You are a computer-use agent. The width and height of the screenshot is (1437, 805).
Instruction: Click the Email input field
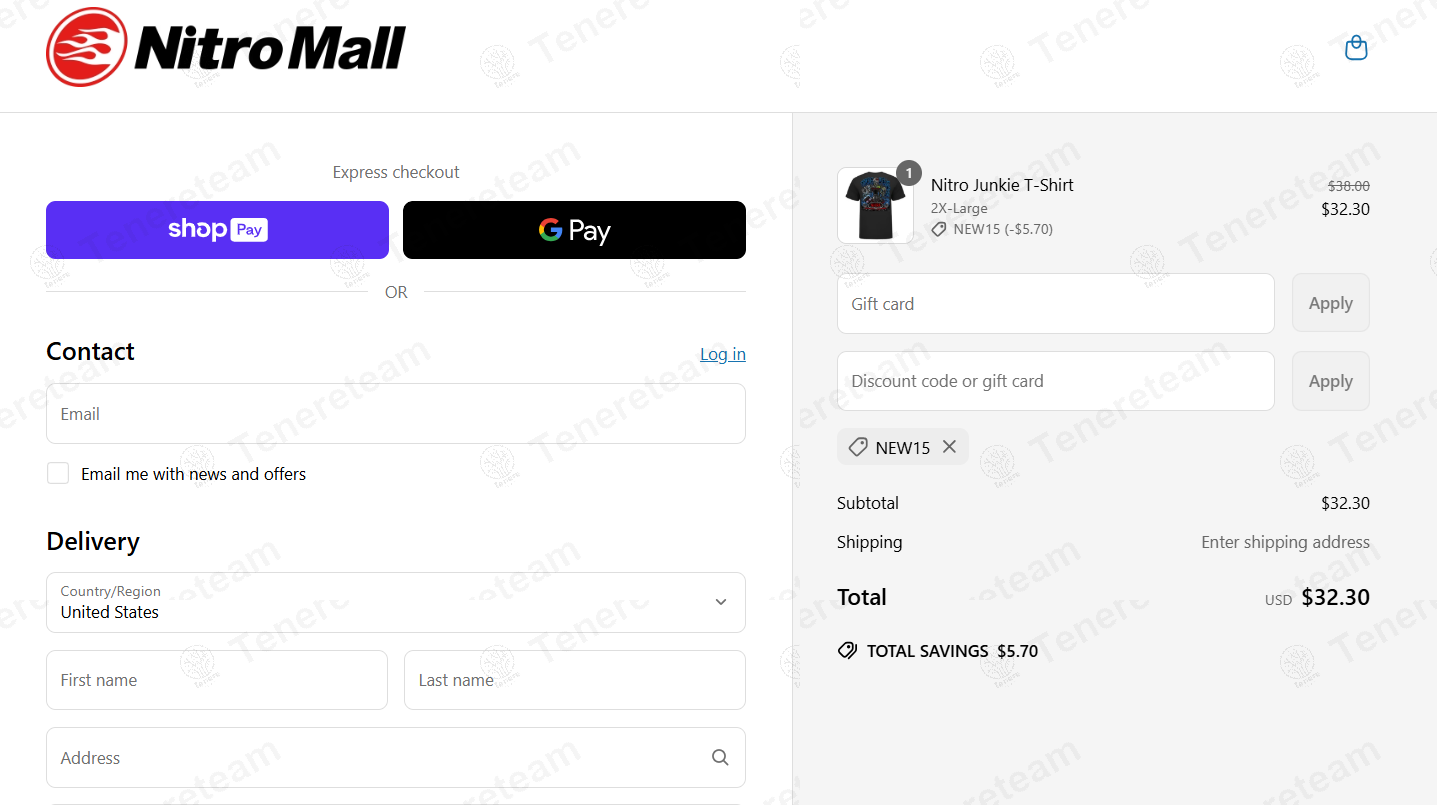396,414
